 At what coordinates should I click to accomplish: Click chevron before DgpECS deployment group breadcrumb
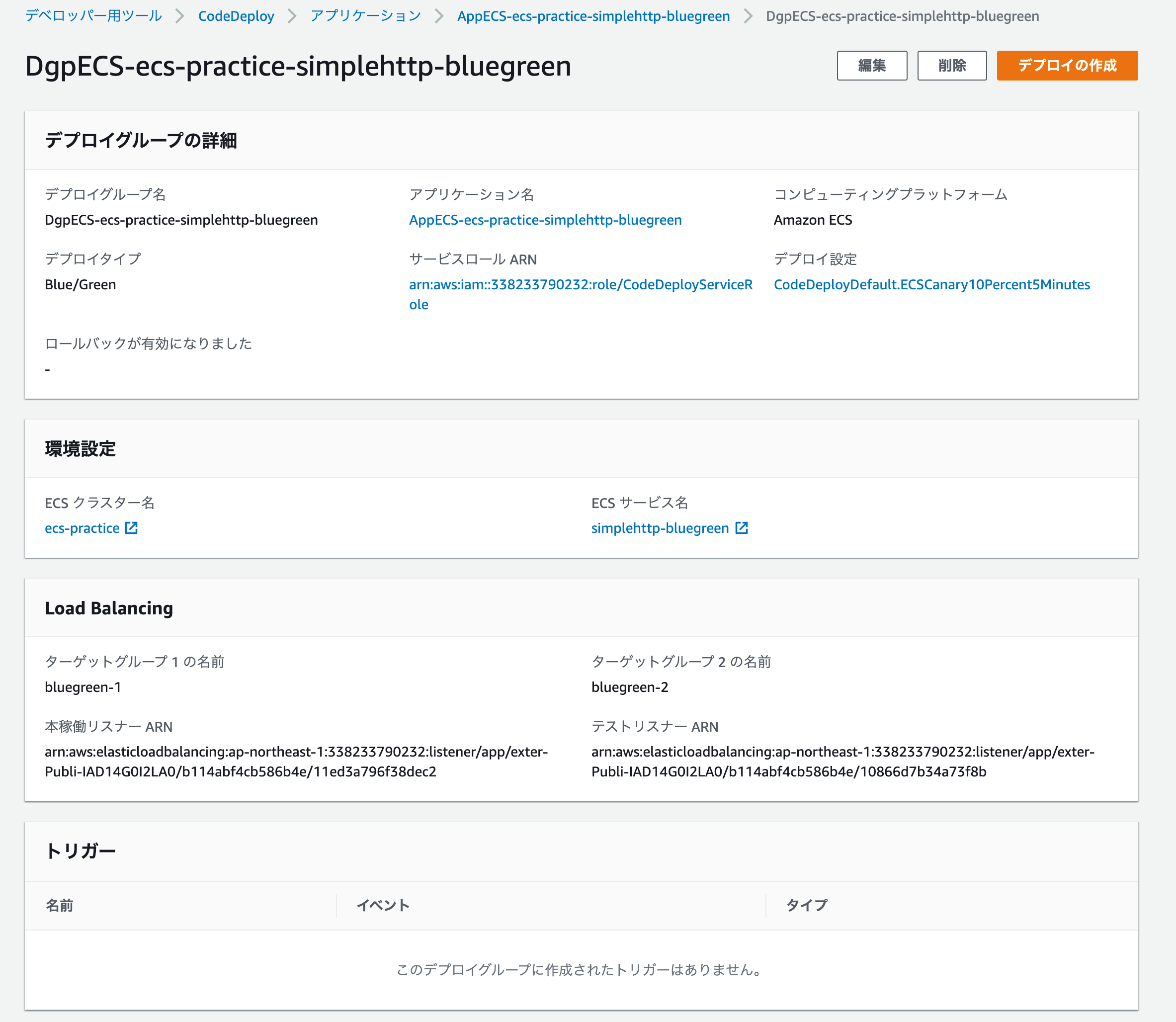coord(747,16)
